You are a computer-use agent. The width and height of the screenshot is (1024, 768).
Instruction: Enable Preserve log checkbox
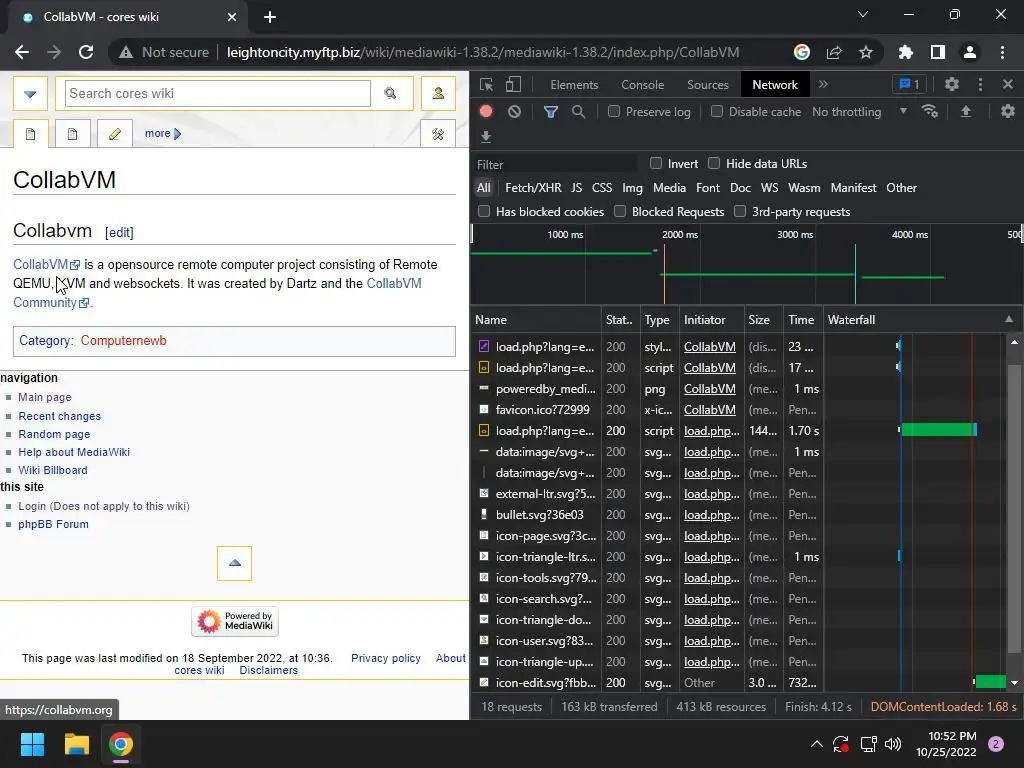614,112
